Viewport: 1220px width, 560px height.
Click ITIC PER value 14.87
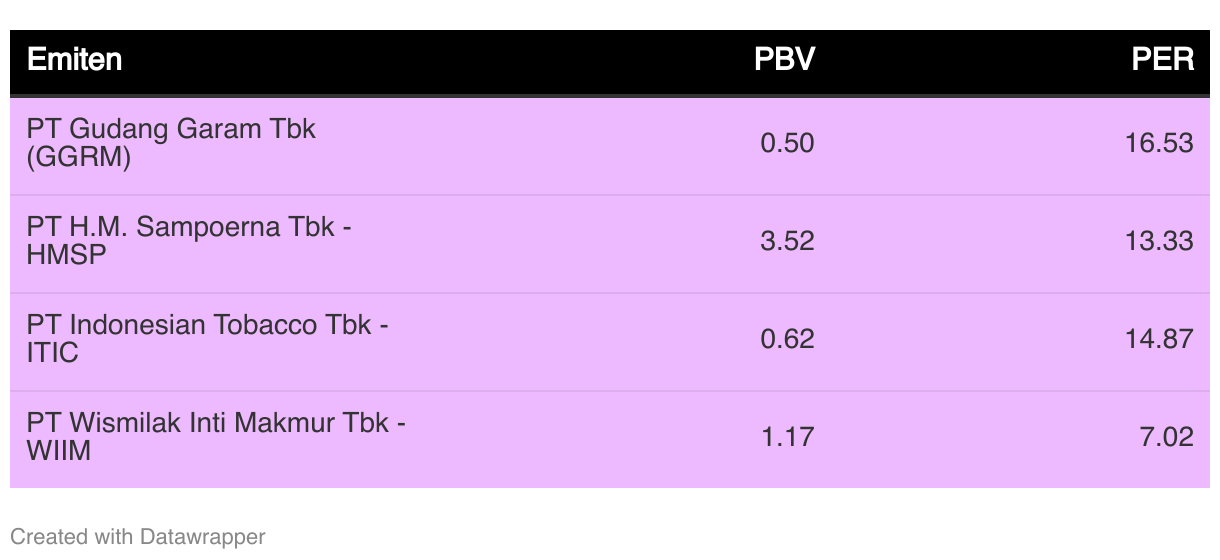(x=1159, y=339)
